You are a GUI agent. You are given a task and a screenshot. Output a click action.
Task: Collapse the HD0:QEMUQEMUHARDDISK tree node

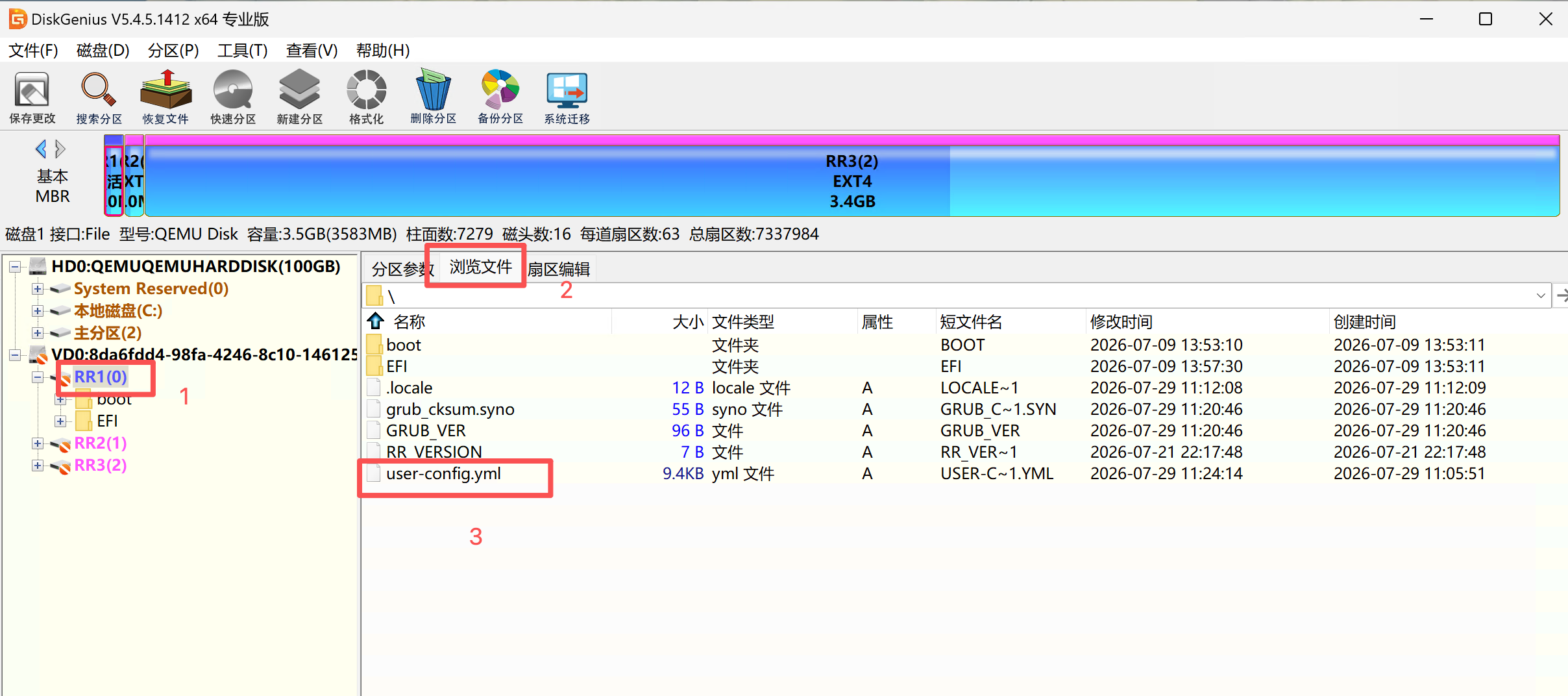[x=15, y=267]
